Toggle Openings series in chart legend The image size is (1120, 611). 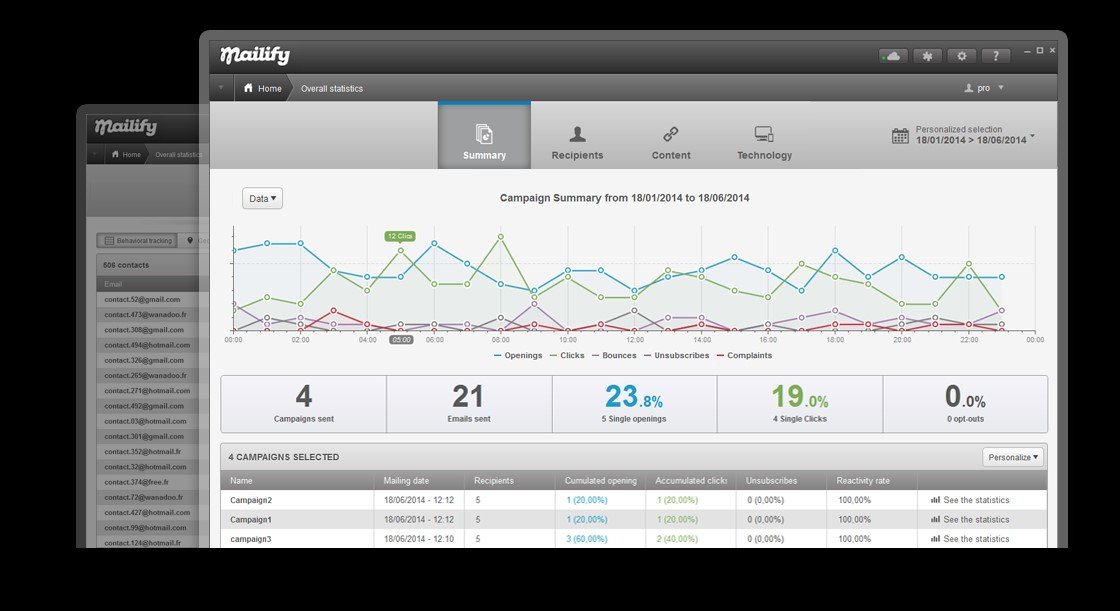coord(518,355)
